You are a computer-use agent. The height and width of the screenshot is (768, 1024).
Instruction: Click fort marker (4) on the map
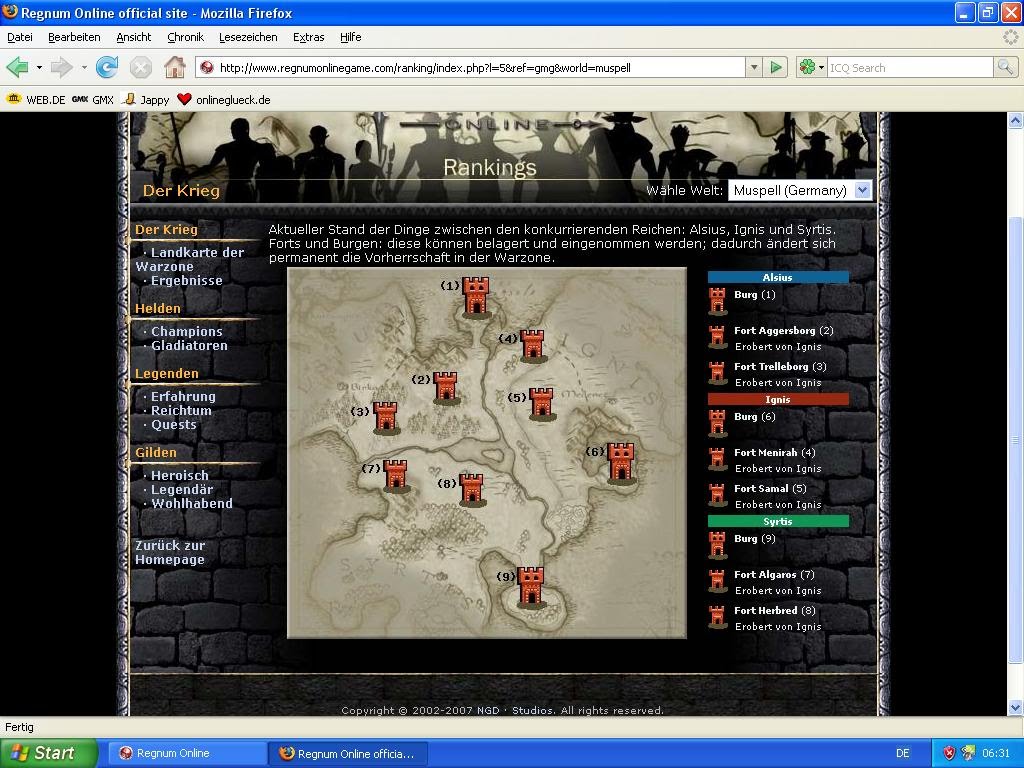pyautogui.click(x=532, y=345)
